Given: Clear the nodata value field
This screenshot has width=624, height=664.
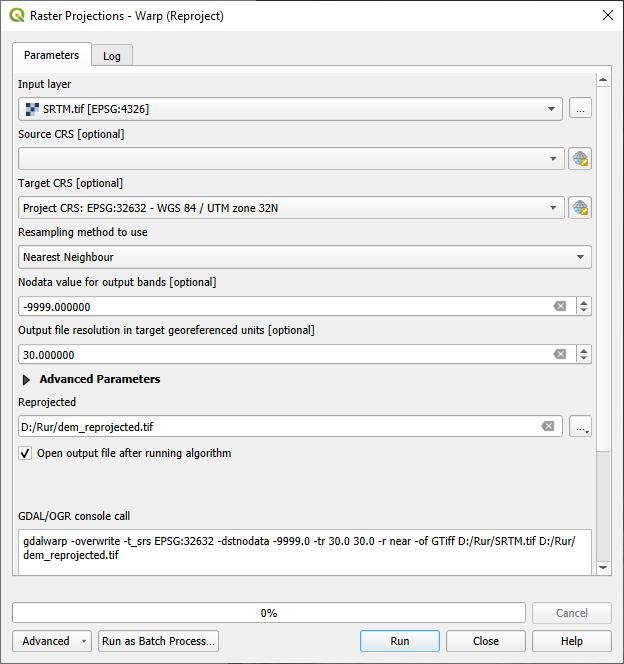Looking at the screenshot, I should [560, 306].
